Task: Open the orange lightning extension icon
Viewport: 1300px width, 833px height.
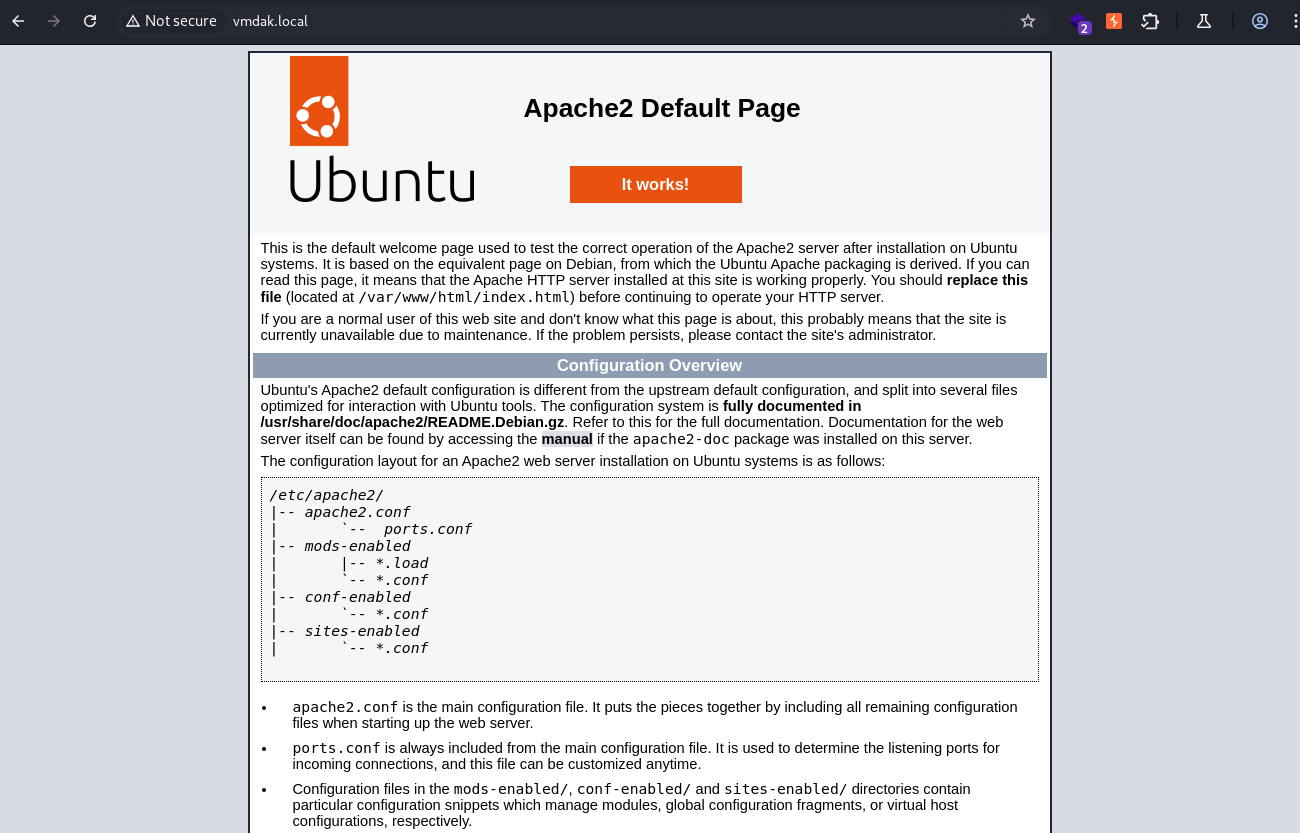Action: pos(1114,21)
